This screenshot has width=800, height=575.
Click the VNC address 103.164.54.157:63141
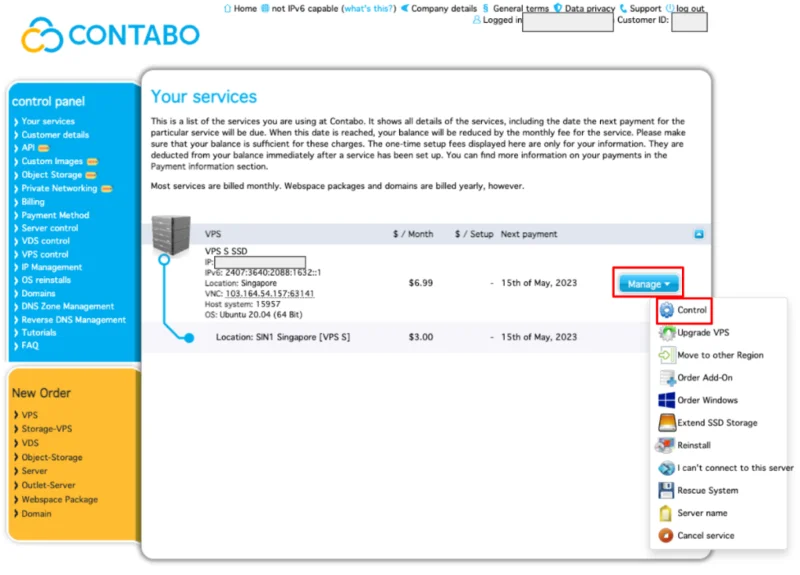(x=269, y=293)
